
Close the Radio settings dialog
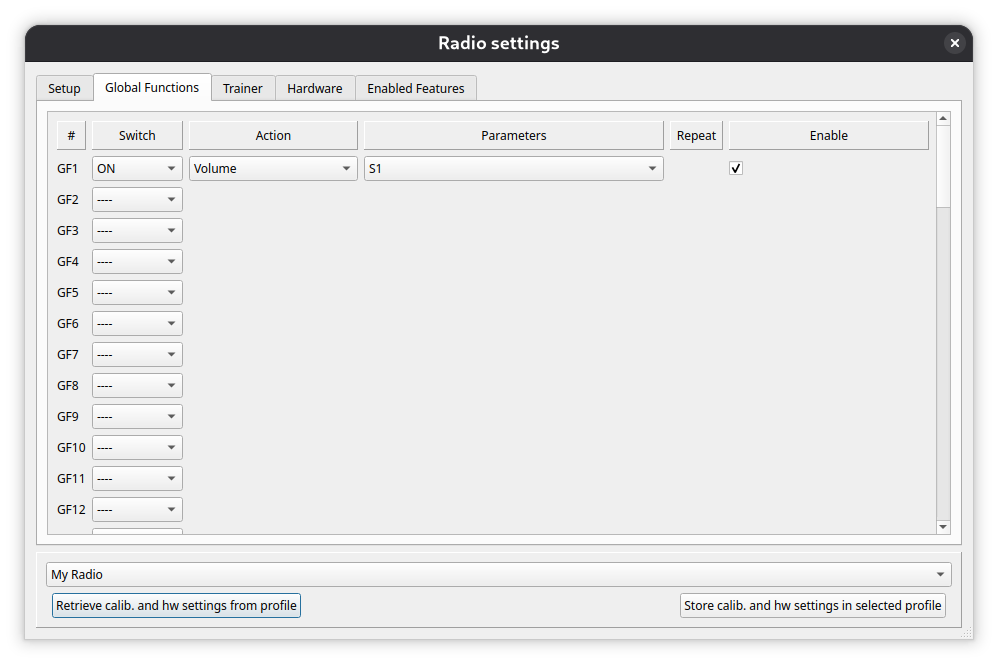tap(954, 43)
